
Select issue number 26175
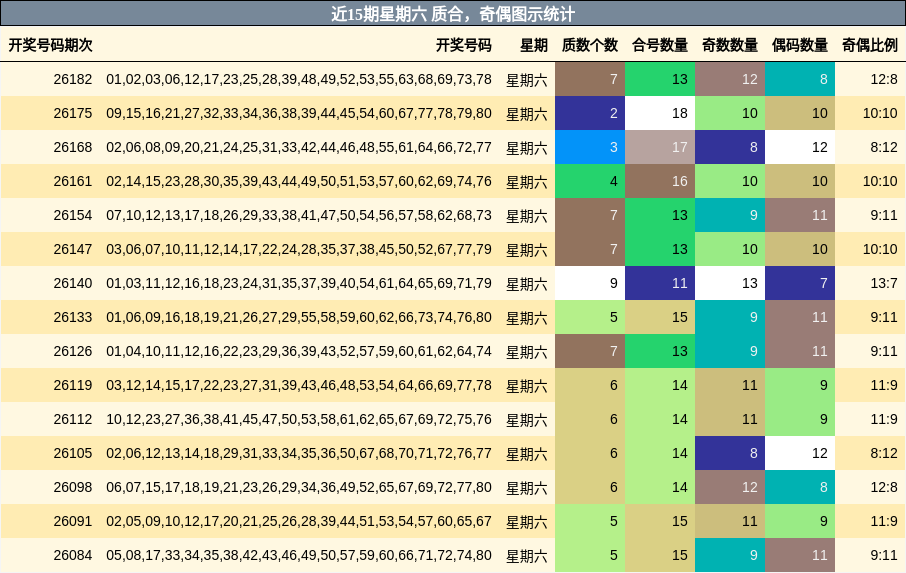[x=73, y=113]
